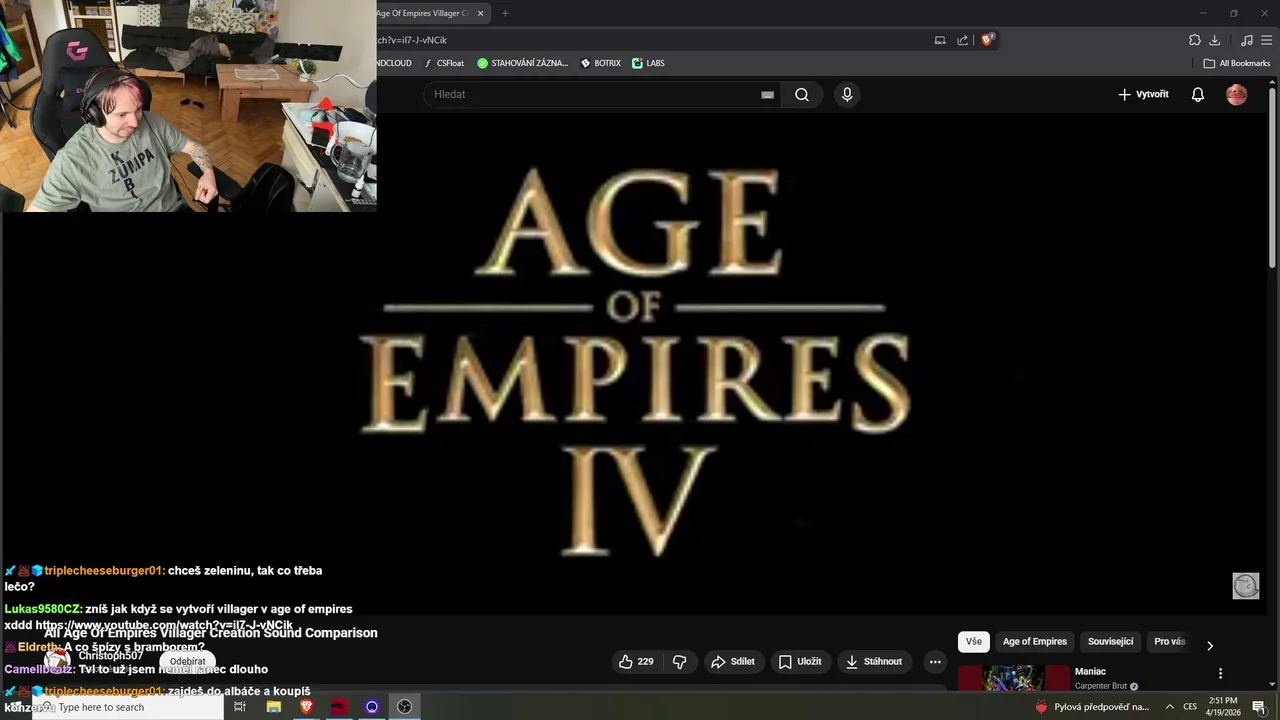Open the browser extensions puzzle icon
The height and width of the screenshot is (720, 1280).
click(1194, 40)
